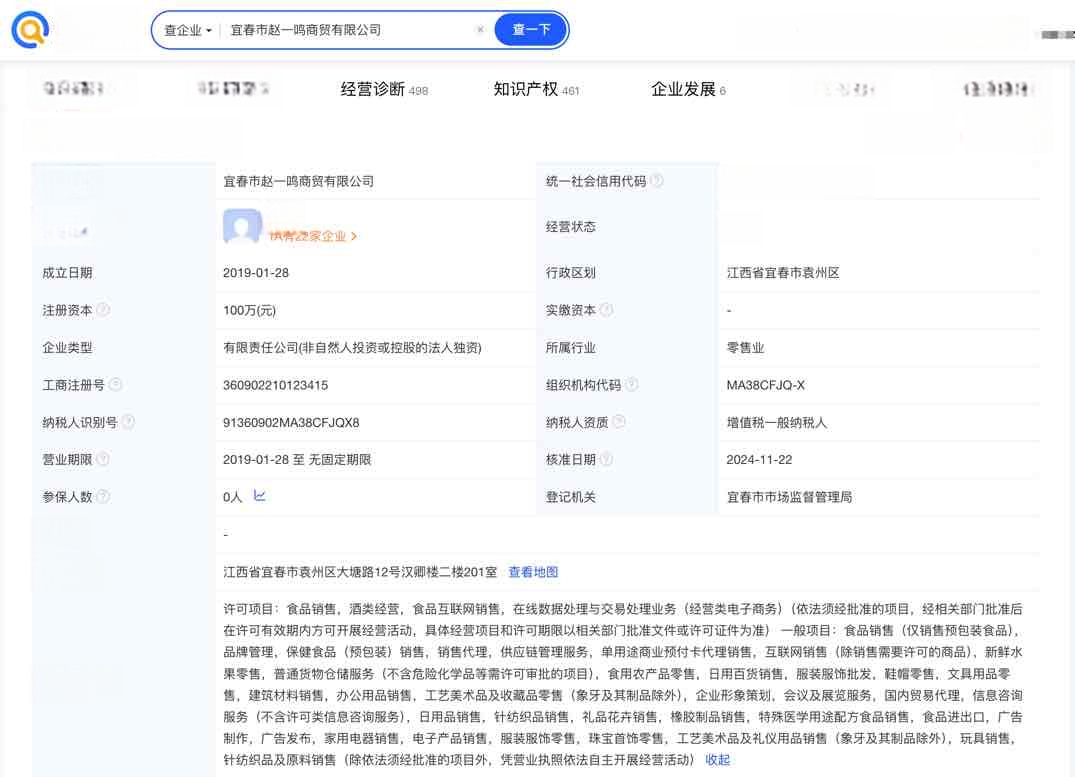Click the organization code MA38CFJQ-X

[766, 385]
